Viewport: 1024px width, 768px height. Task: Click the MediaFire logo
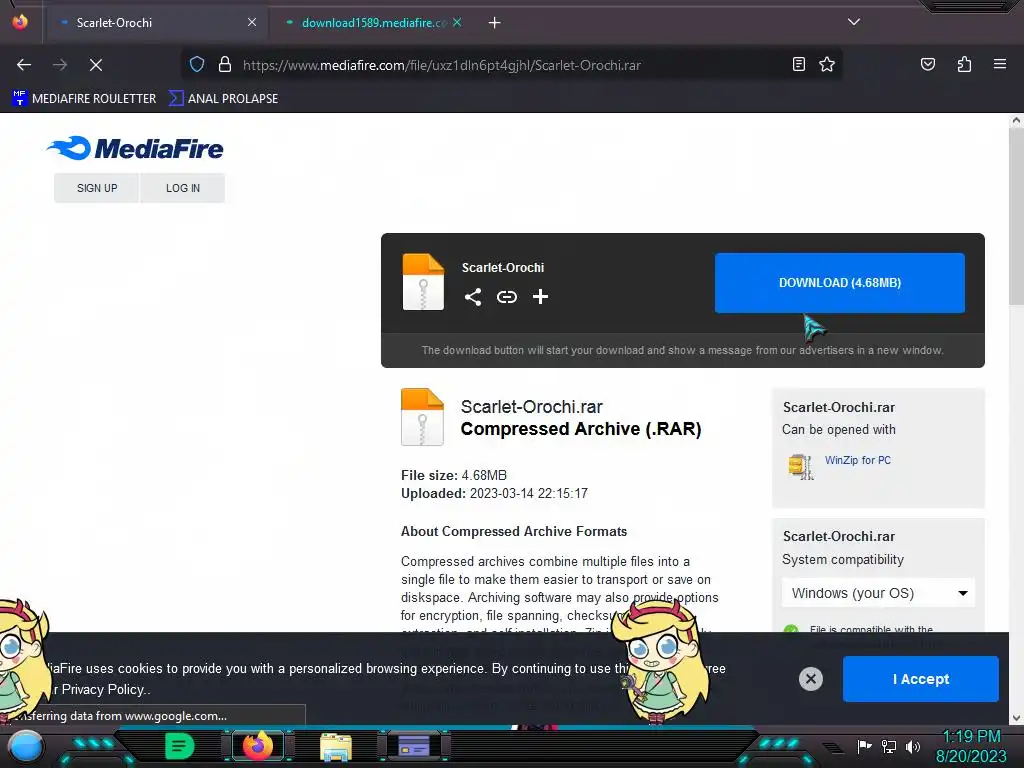[135, 148]
